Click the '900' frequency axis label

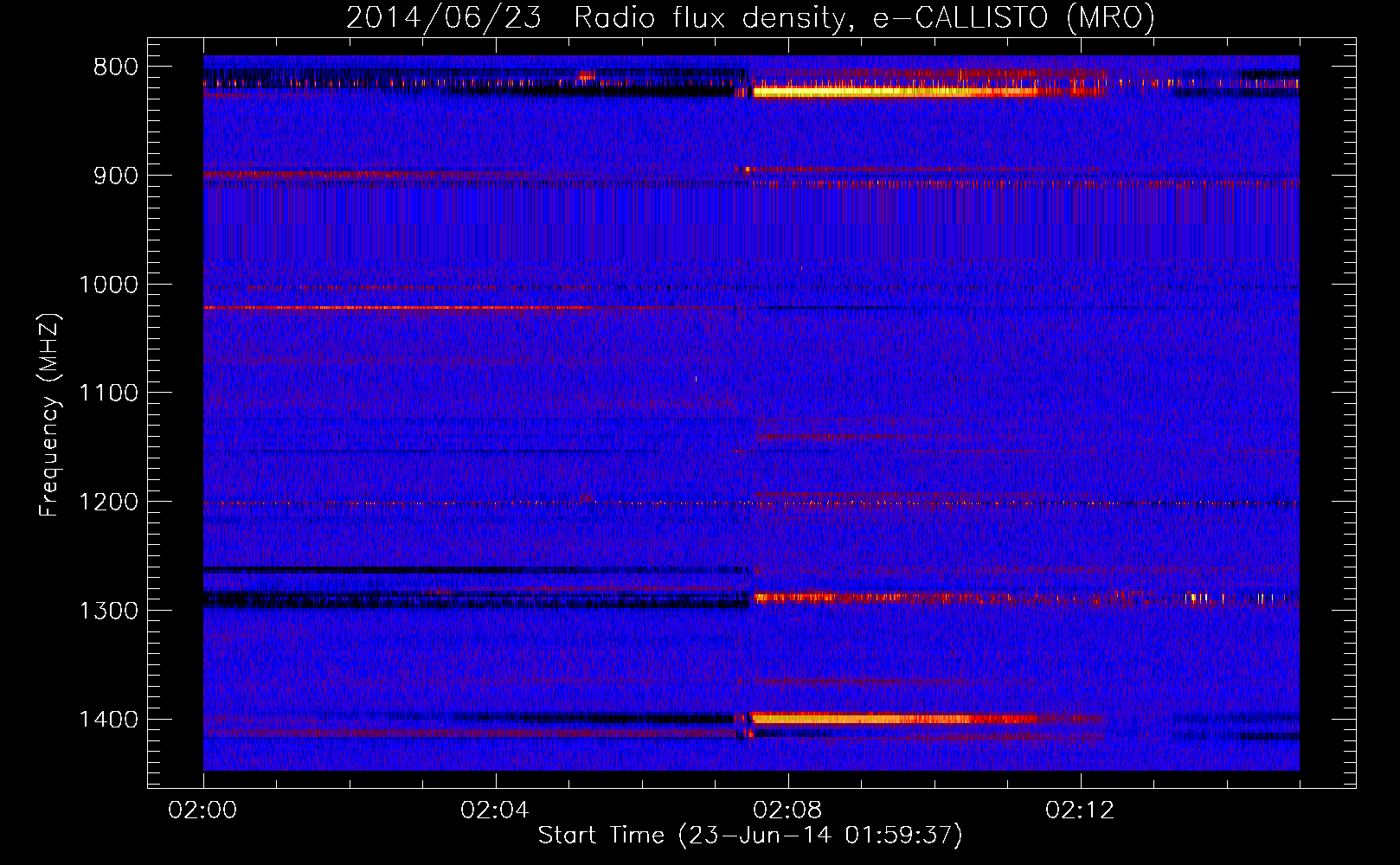tap(116, 176)
